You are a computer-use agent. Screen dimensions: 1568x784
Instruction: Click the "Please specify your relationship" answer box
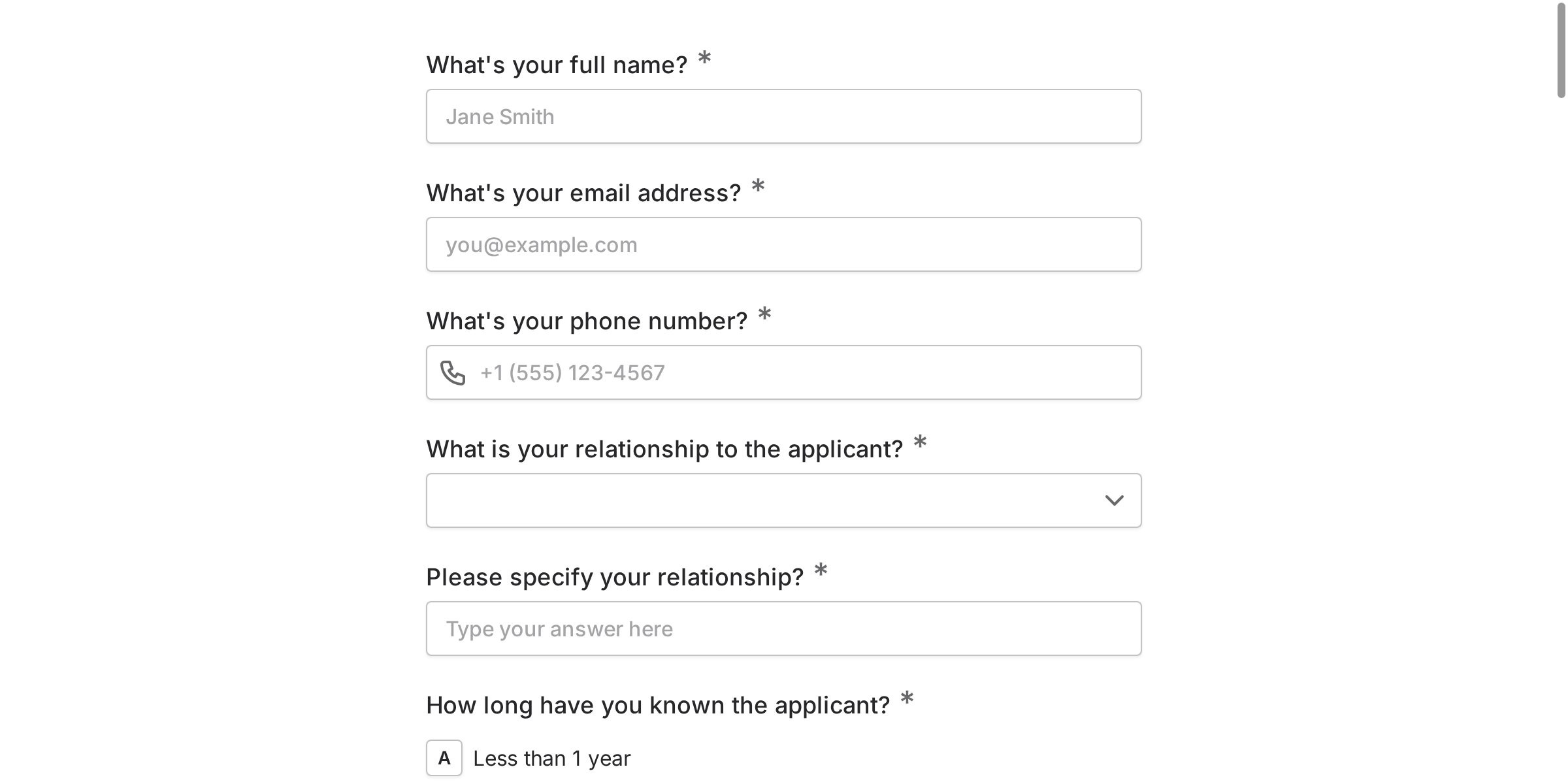point(784,629)
